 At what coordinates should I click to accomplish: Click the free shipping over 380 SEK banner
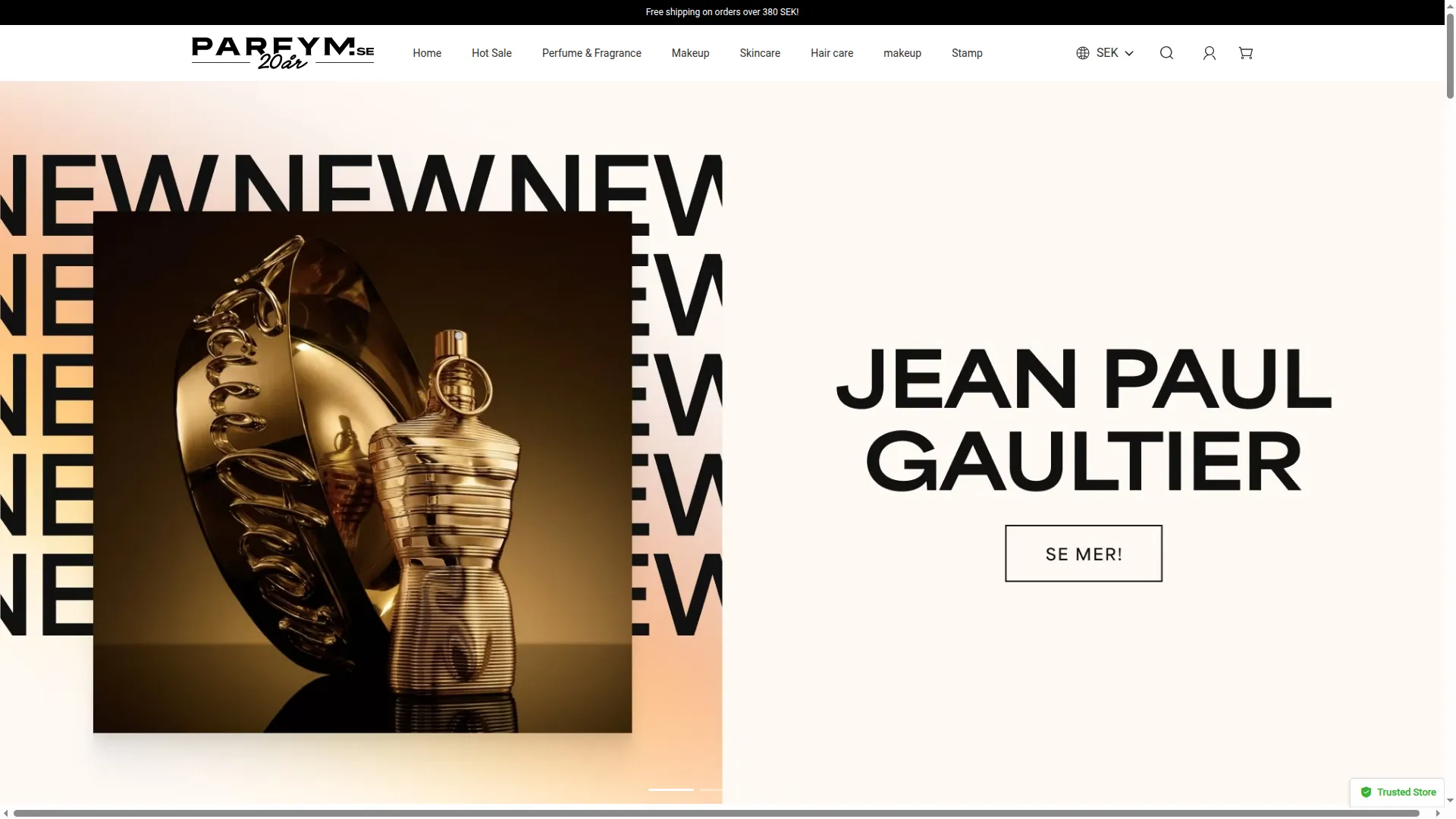(722, 12)
